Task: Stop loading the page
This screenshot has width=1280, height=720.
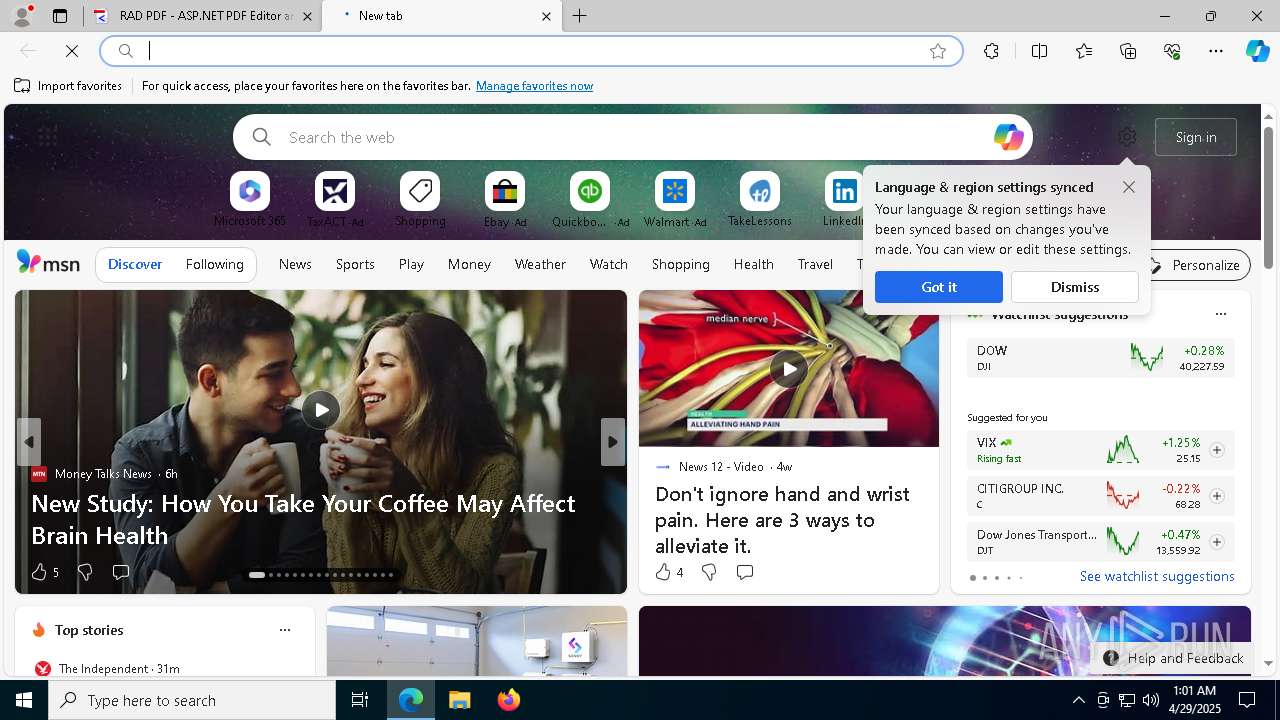Action: [x=72, y=51]
